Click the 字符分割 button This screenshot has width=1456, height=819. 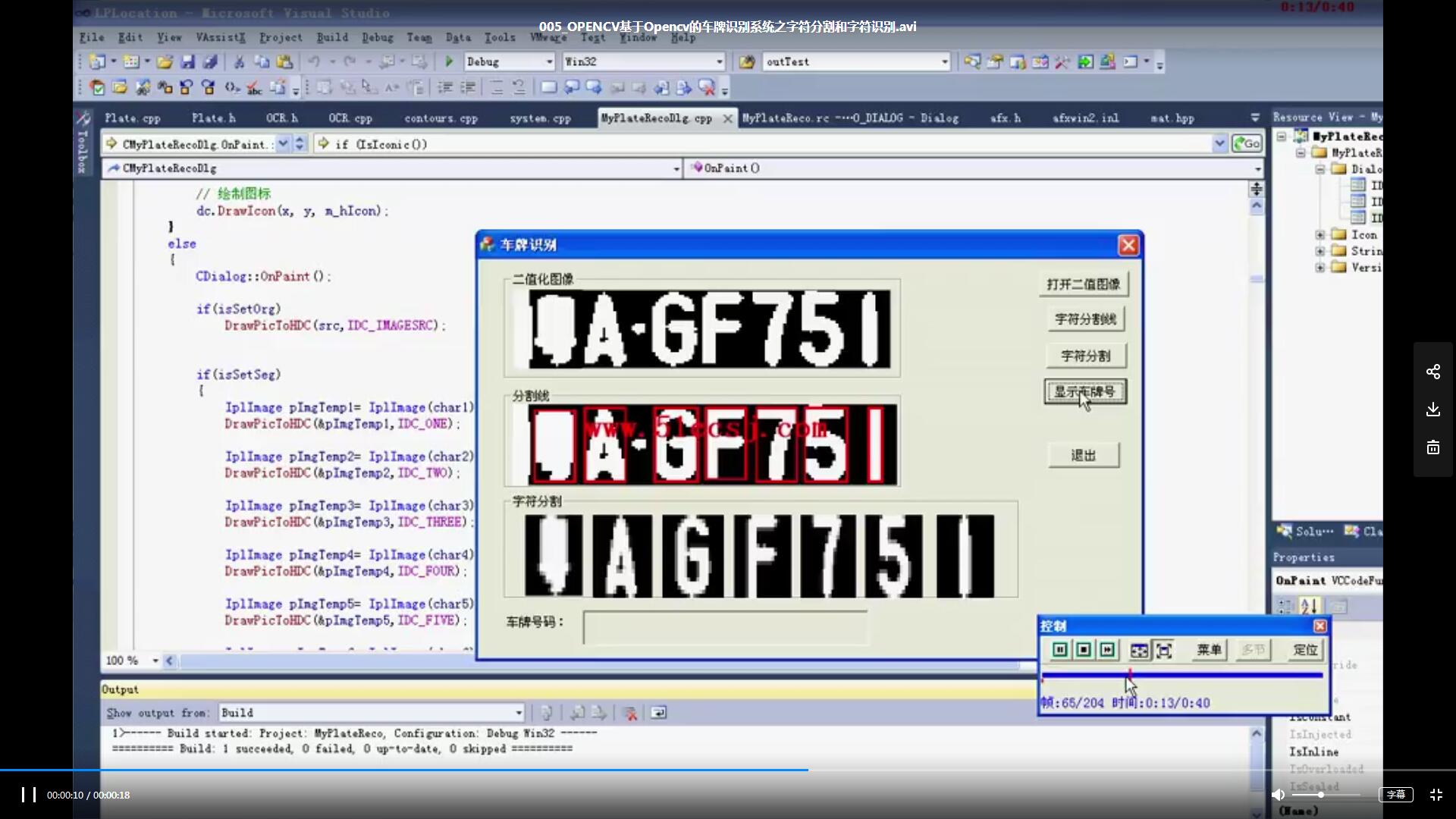1085,356
